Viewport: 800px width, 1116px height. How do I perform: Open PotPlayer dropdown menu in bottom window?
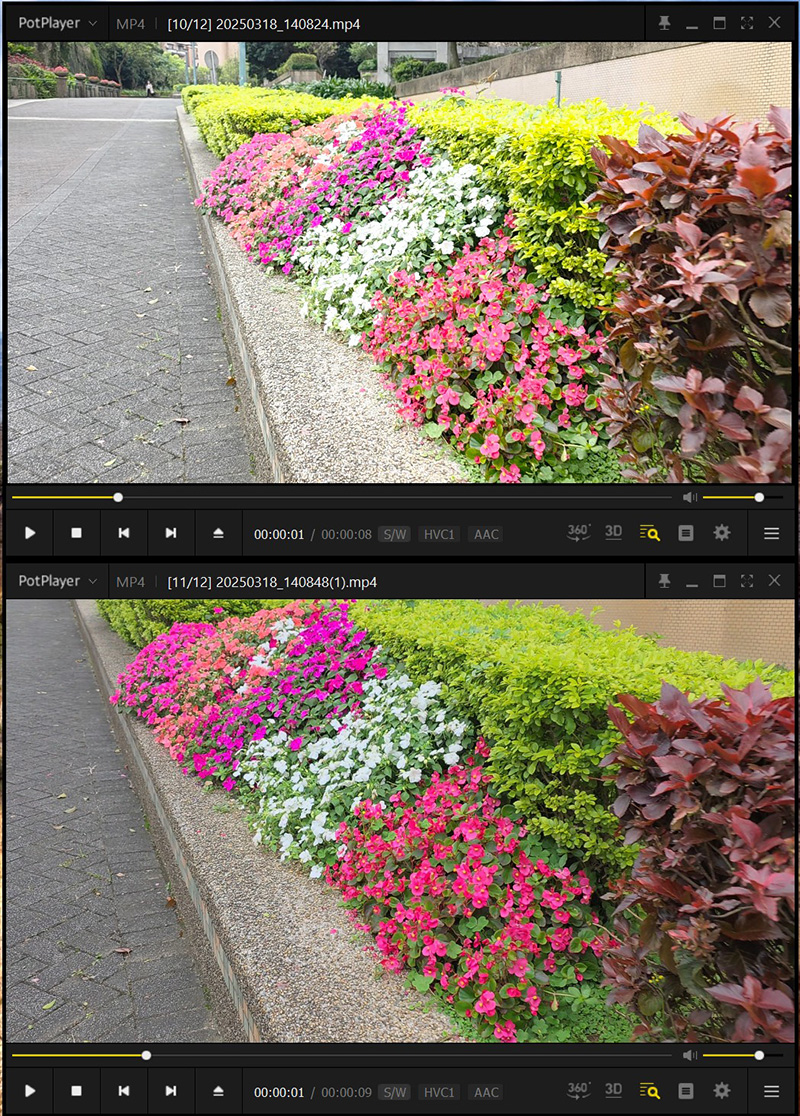(58, 581)
